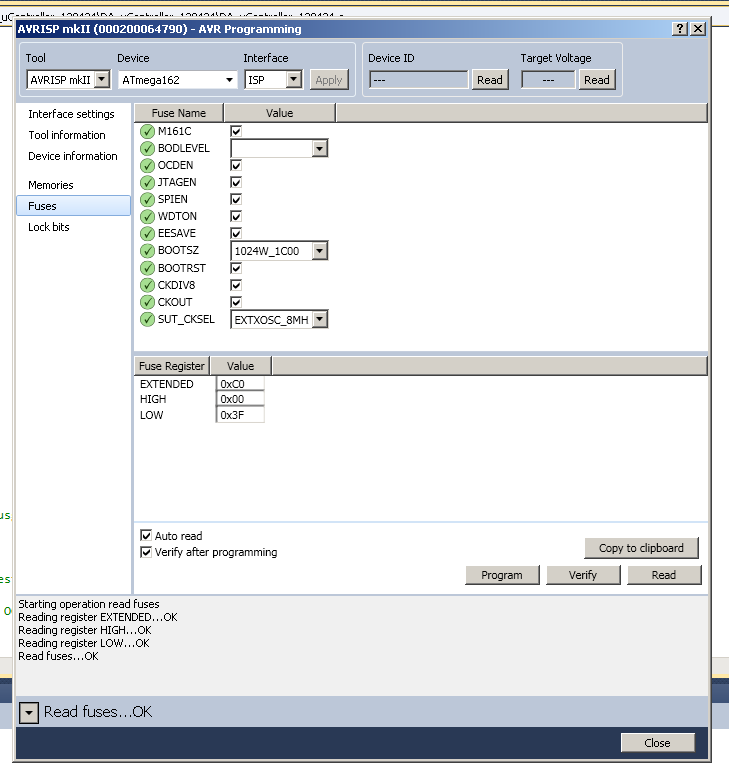Click the EXTENDED fuse register value field

point(240,384)
